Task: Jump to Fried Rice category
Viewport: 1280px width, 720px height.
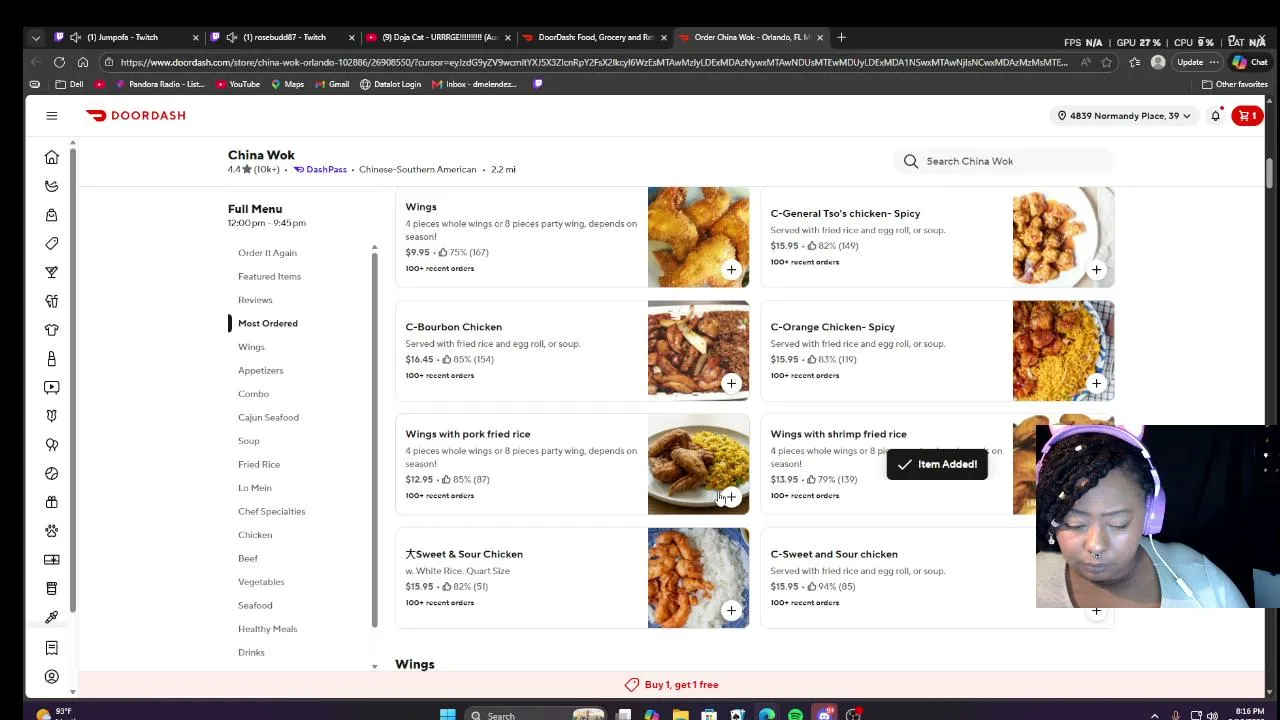Action: 259,464
